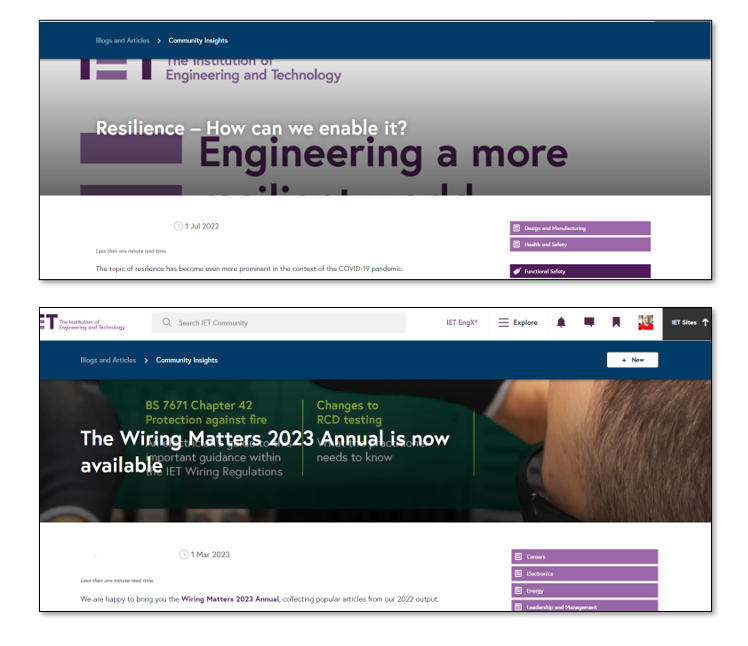Select the Functional Safety tag
The height and width of the screenshot is (646, 748).
pyautogui.click(x=580, y=271)
